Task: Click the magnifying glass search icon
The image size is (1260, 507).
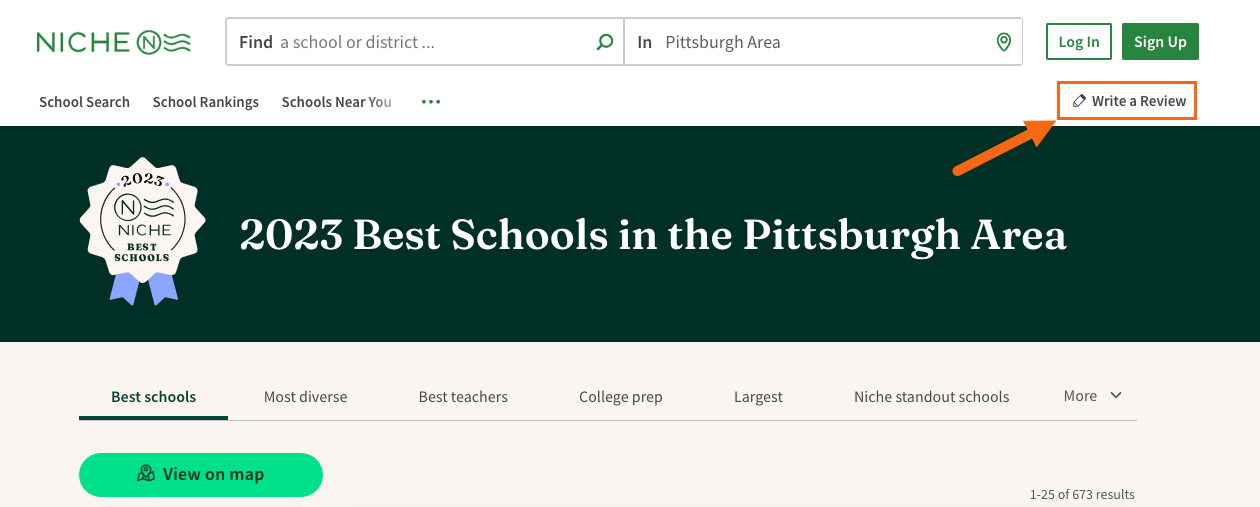Action: tap(604, 42)
